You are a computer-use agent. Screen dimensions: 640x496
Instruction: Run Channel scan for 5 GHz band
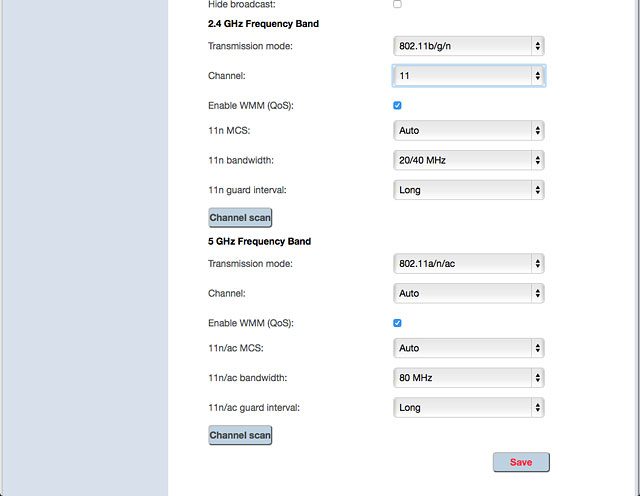[240, 435]
